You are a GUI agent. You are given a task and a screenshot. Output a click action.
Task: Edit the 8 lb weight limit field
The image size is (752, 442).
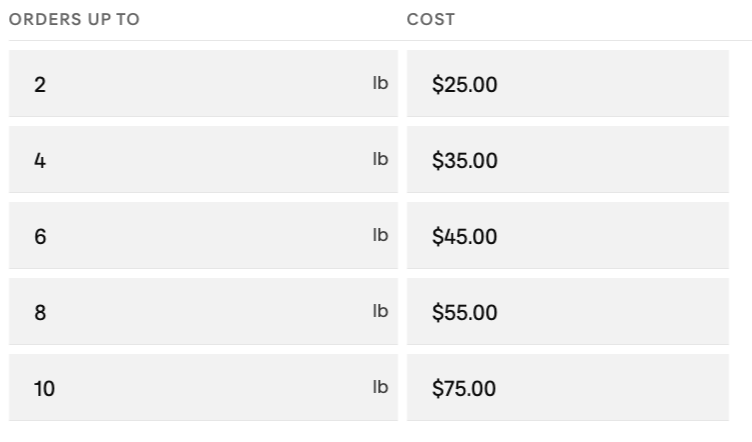(x=203, y=312)
